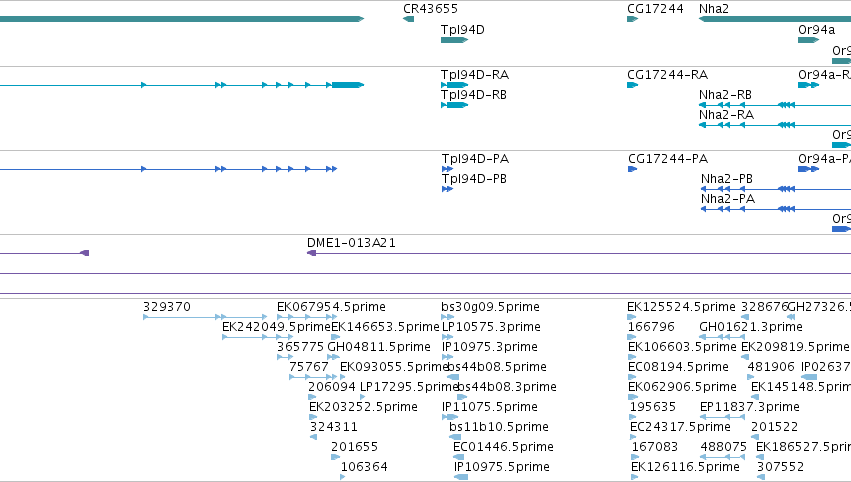Select the Tpl94D-PA protein label

(475, 159)
